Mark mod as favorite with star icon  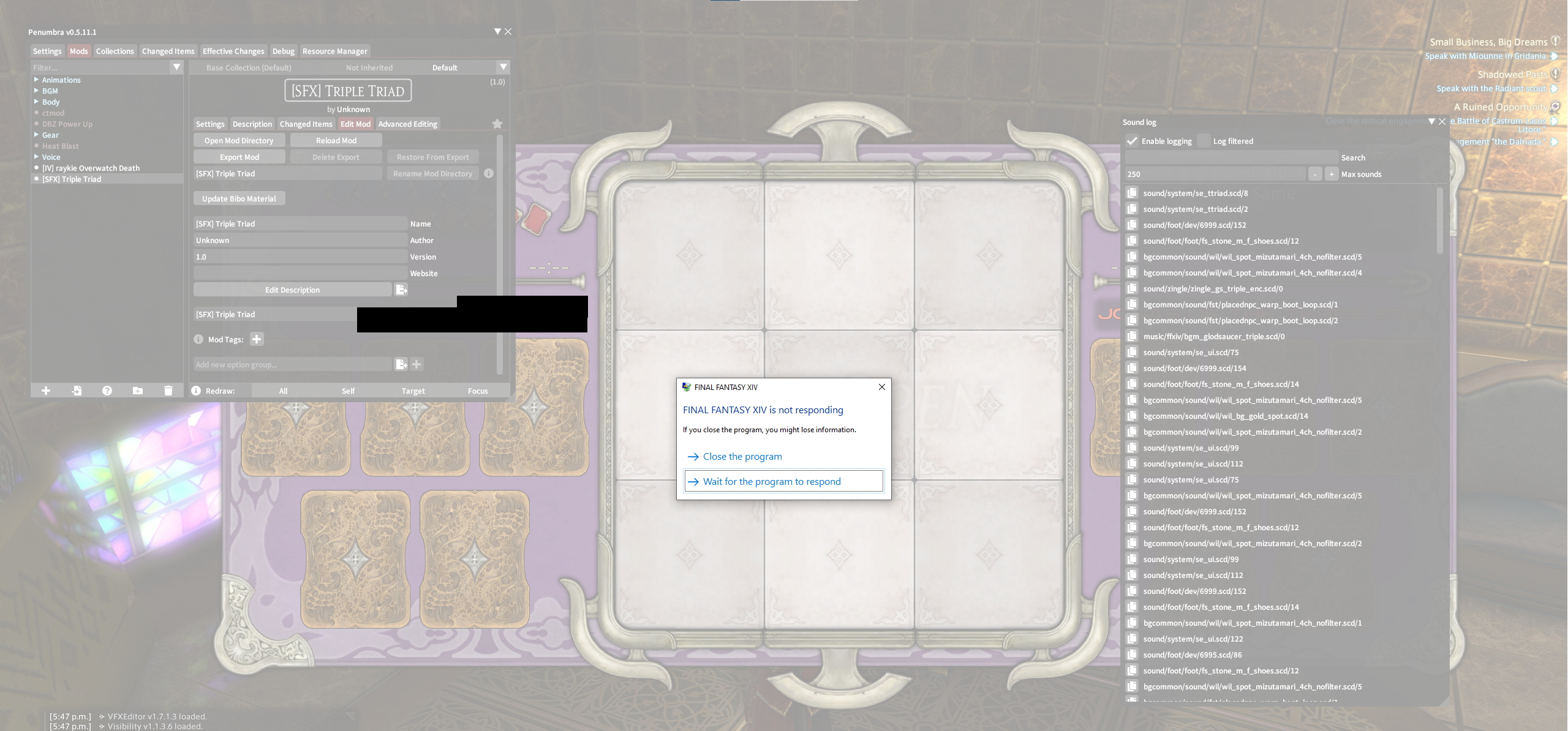coord(497,124)
